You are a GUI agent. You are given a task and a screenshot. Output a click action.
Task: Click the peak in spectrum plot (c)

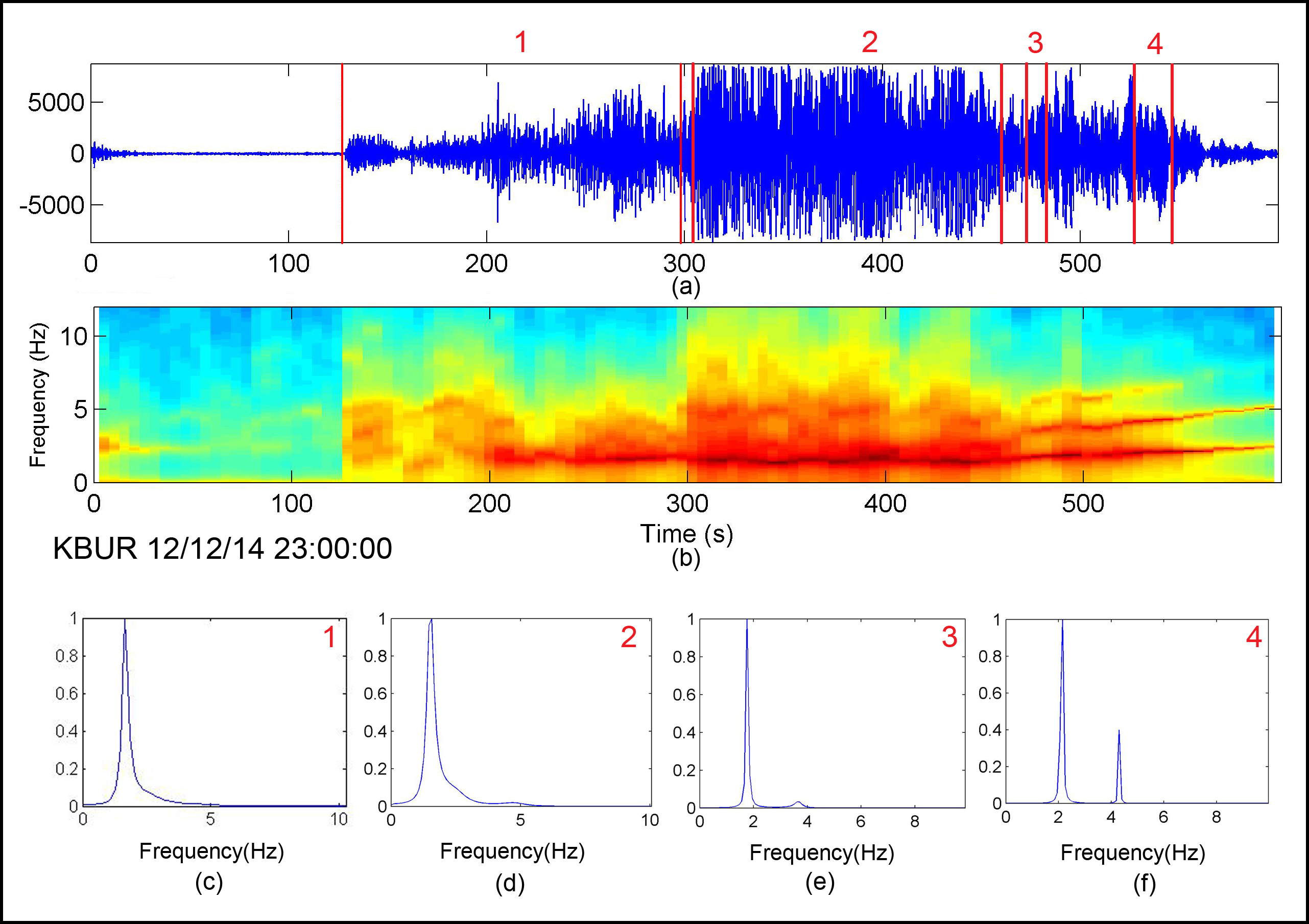125,623
